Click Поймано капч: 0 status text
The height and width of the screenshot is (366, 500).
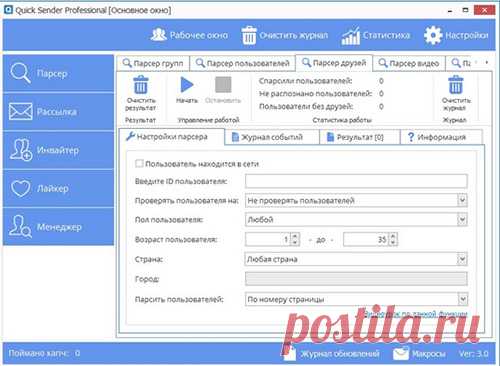pos(44,353)
